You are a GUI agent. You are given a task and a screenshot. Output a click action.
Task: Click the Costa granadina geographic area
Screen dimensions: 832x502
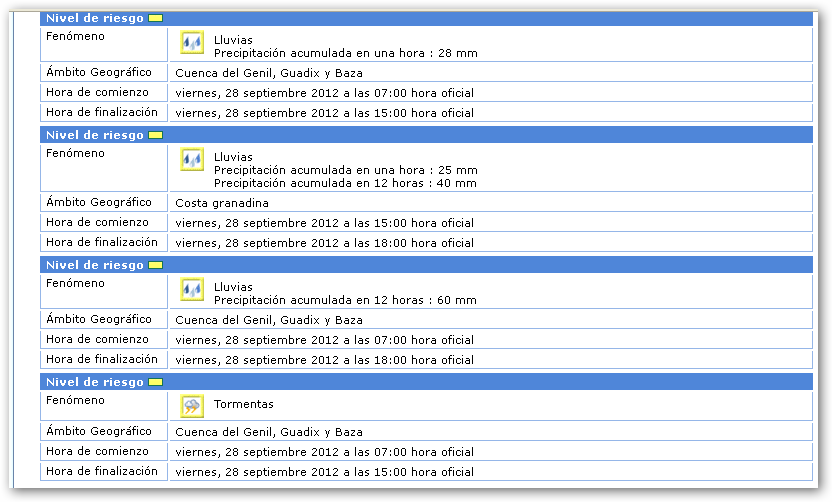coord(221,203)
